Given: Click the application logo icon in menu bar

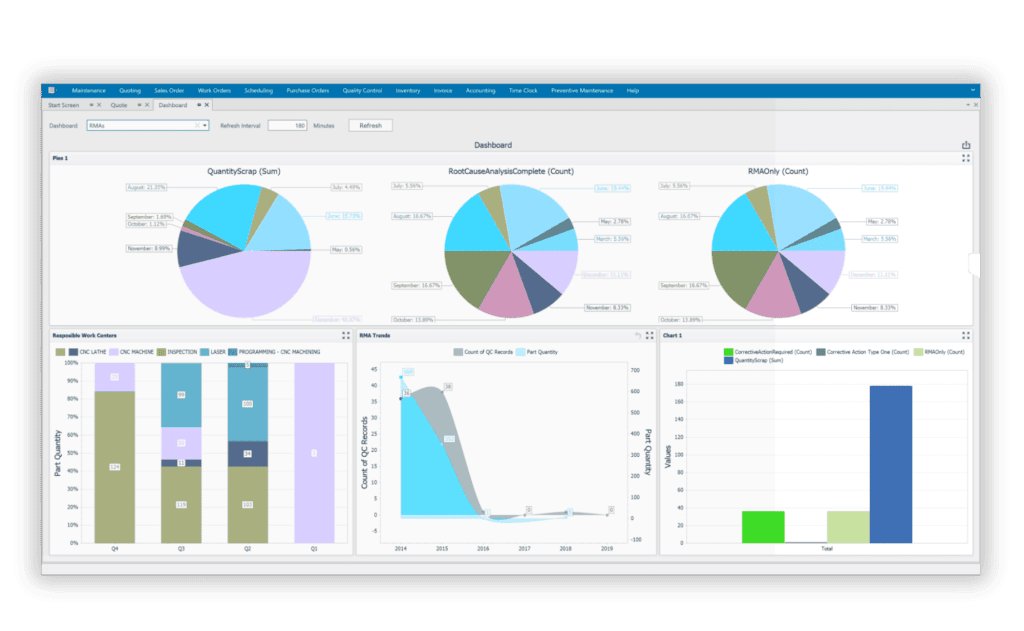Looking at the screenshot, I should 53,90.
